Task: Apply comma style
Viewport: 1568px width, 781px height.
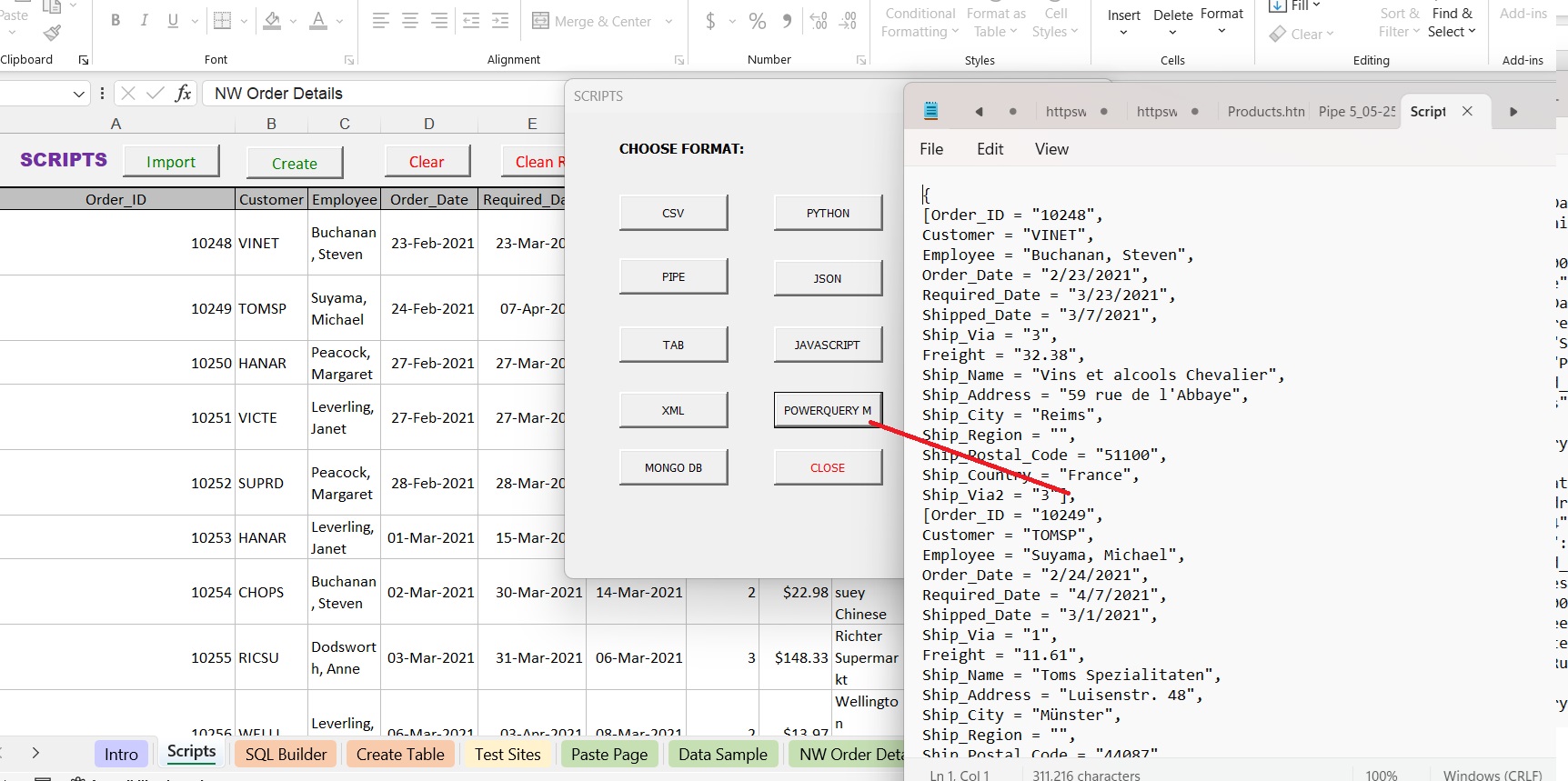Action: click(787, 21)
